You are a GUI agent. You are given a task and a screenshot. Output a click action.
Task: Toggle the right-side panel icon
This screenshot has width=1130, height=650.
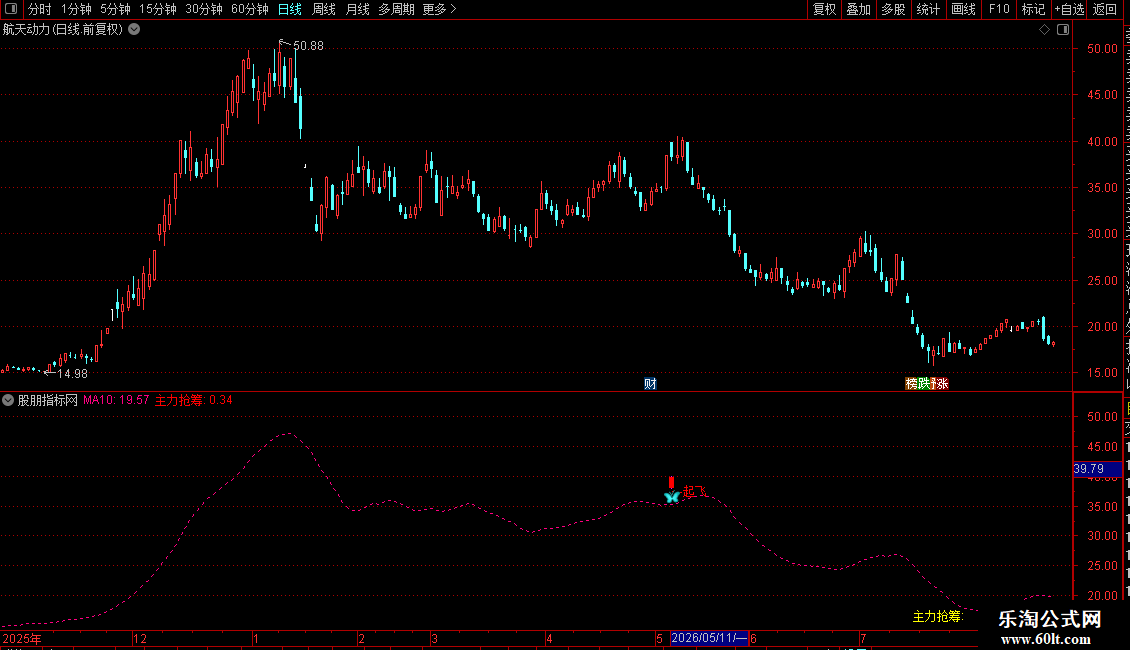1063,30
